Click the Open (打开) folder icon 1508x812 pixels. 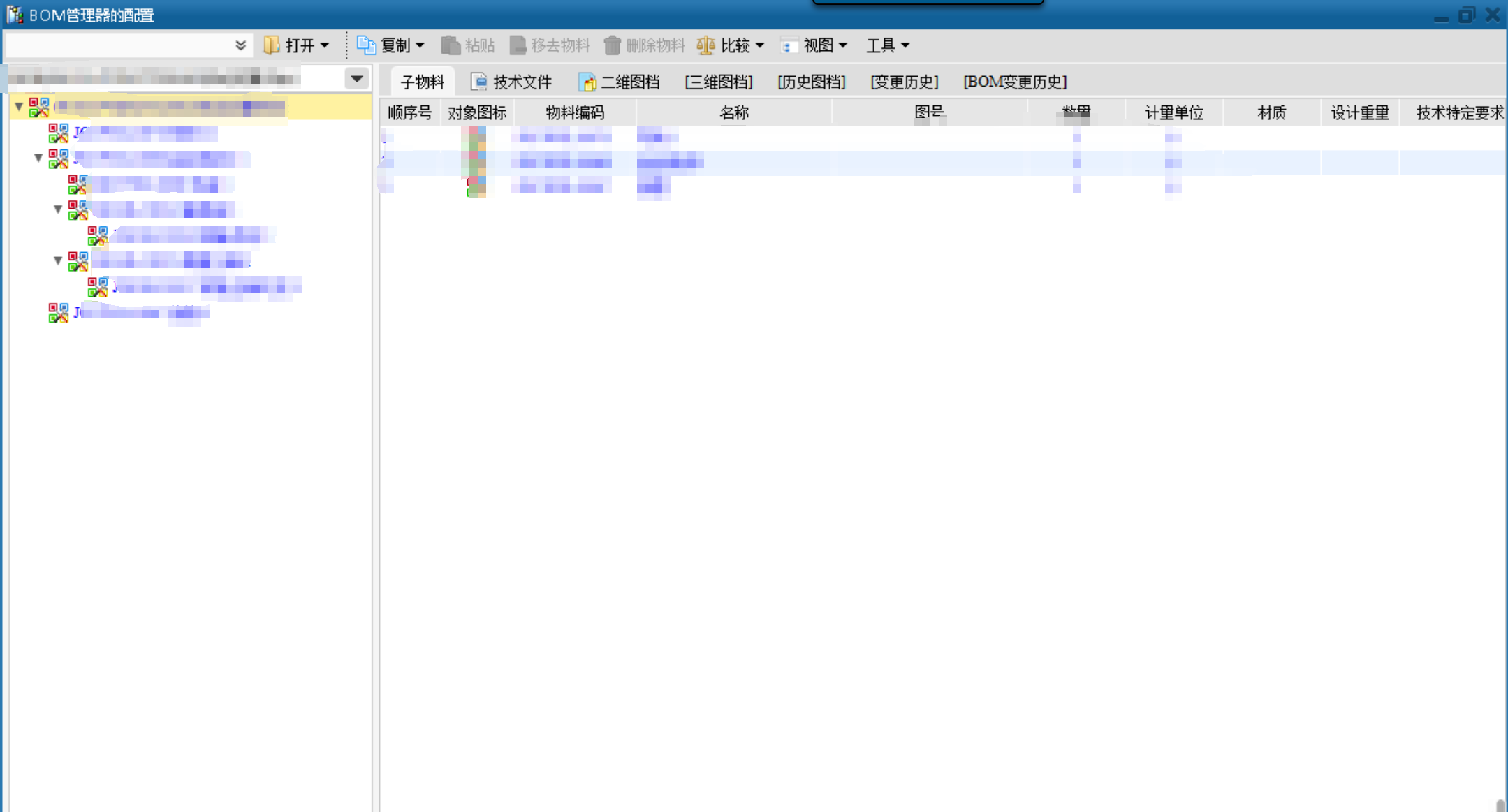tap(271, 45)
